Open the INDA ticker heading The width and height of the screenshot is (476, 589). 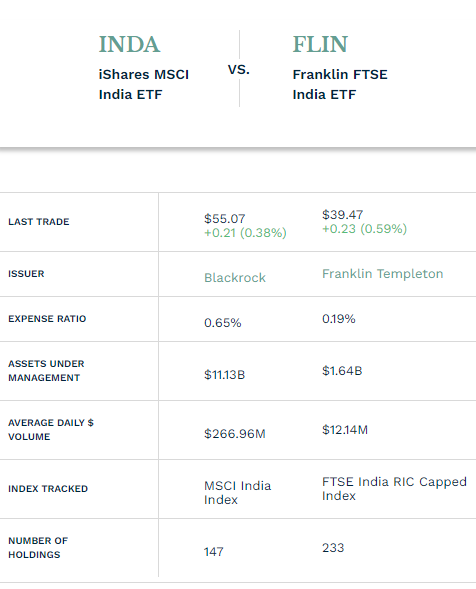pos(129,45)
